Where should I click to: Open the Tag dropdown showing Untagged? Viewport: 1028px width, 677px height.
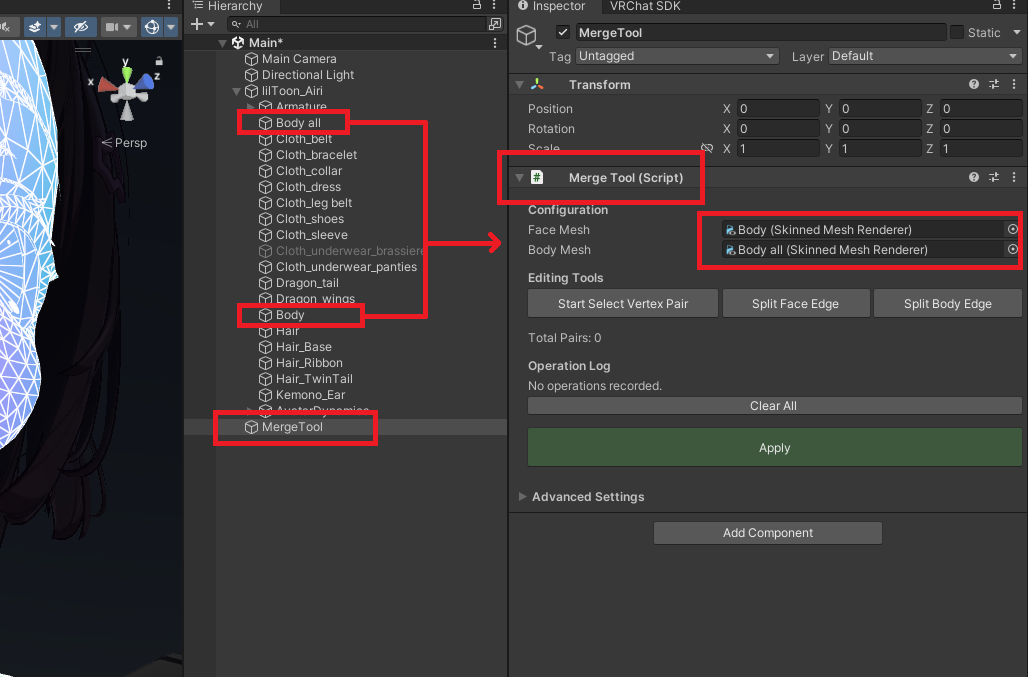tap(676, 56)
